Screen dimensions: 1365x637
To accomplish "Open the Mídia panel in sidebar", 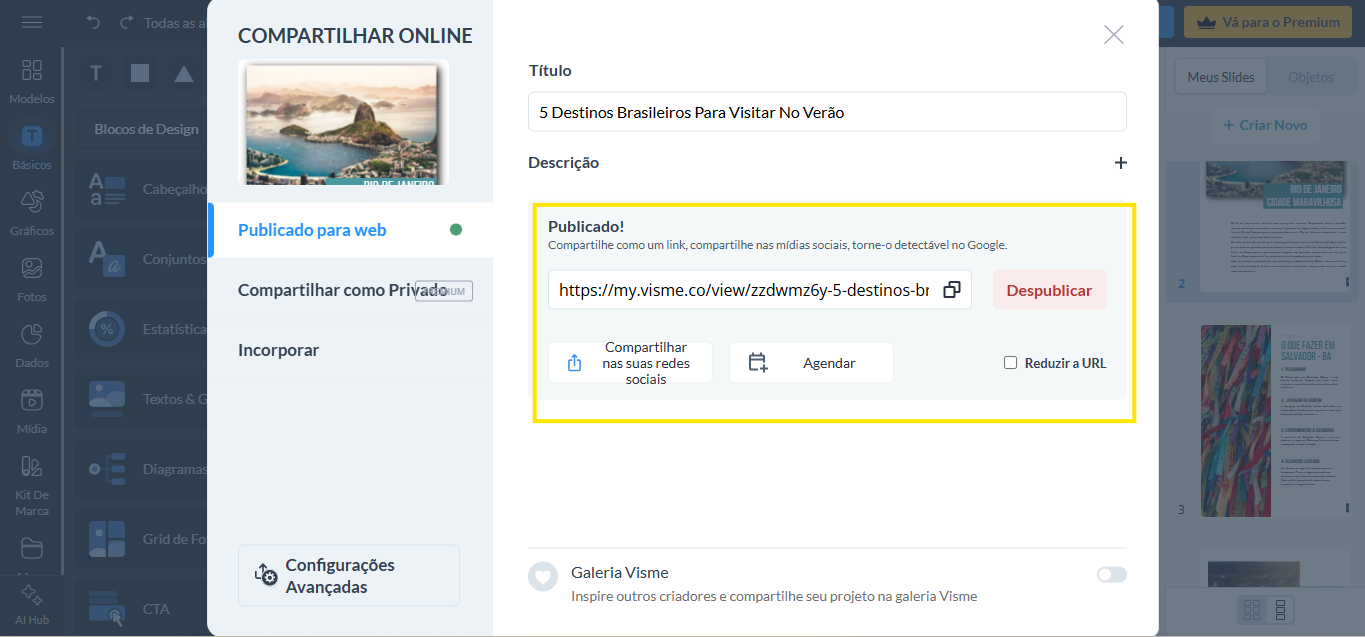I will 32,411.
